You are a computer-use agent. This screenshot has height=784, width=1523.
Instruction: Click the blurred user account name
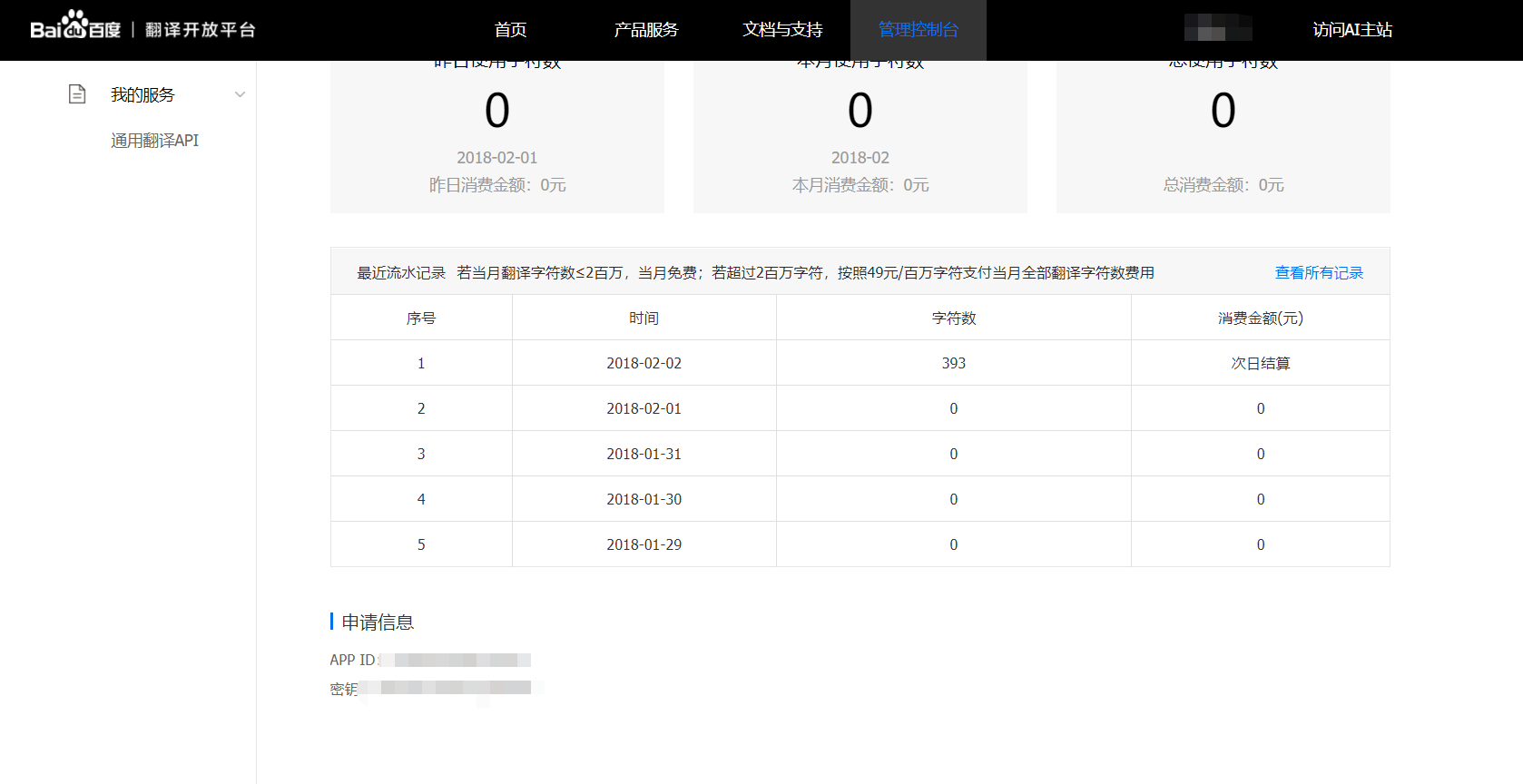[1218, 28]
